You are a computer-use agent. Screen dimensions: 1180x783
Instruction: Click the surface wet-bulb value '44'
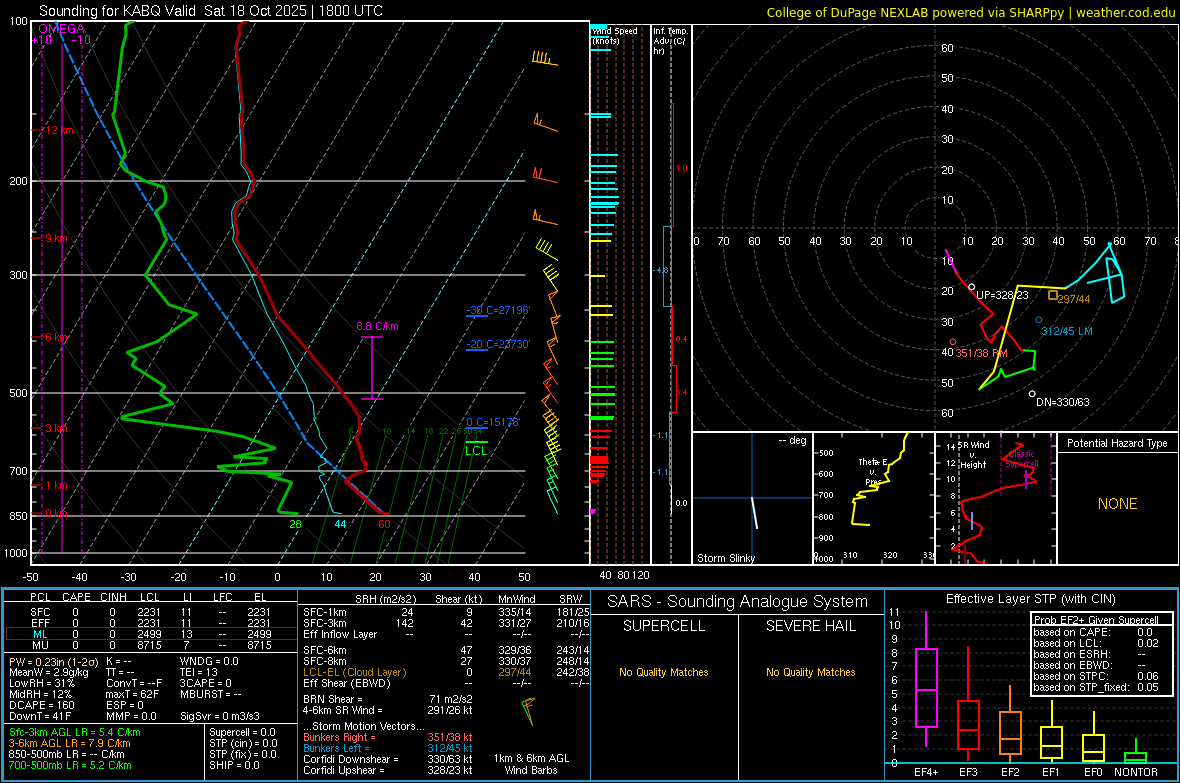(340, 525)
